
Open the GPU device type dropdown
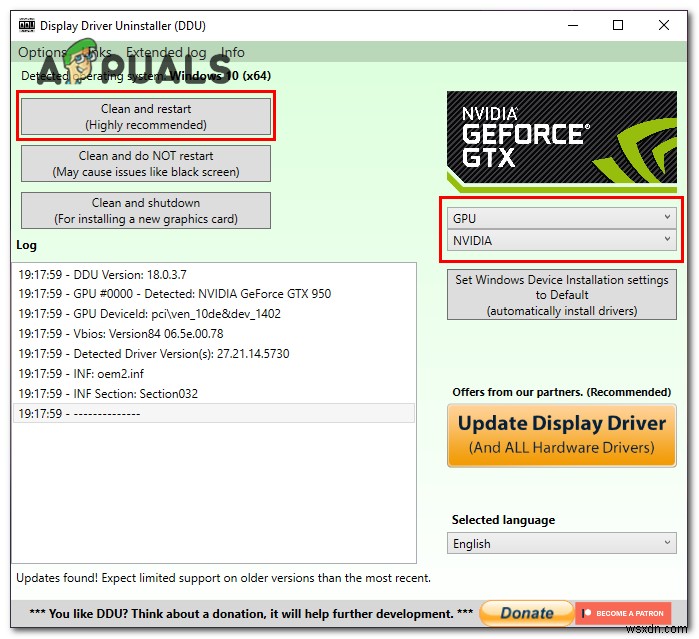561,218
